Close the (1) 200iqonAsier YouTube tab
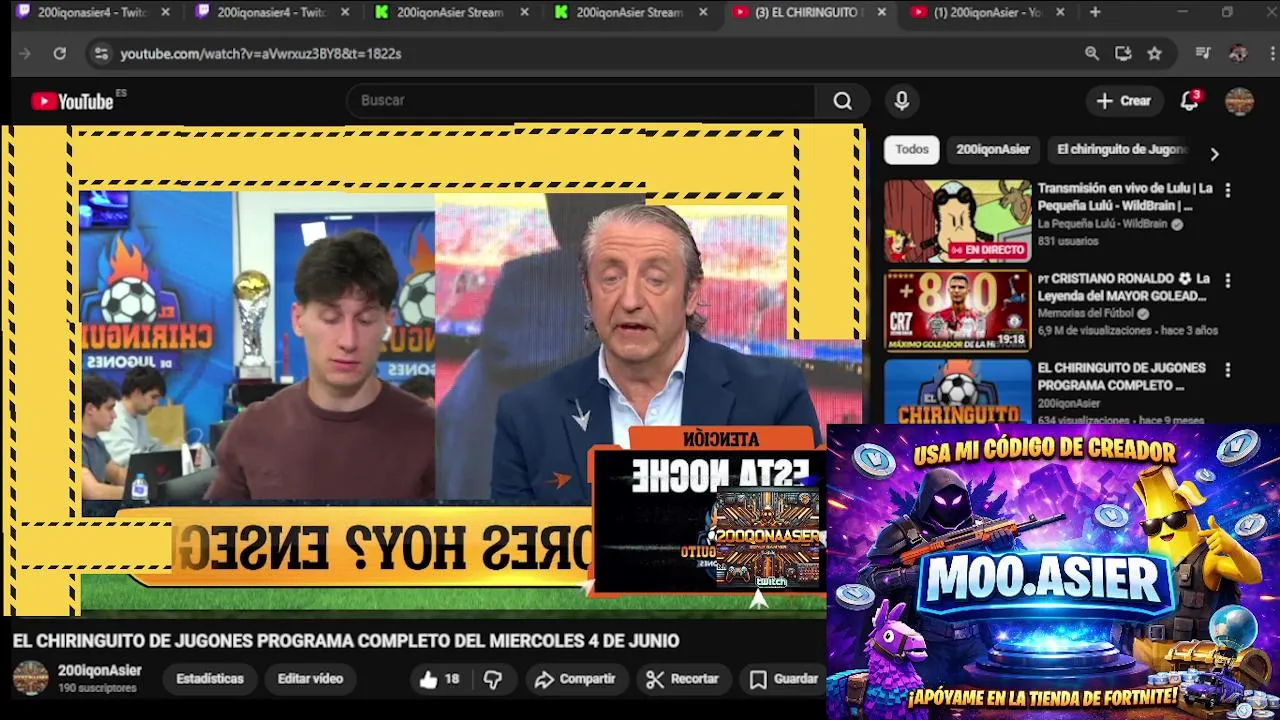 tap(1060, 12)
